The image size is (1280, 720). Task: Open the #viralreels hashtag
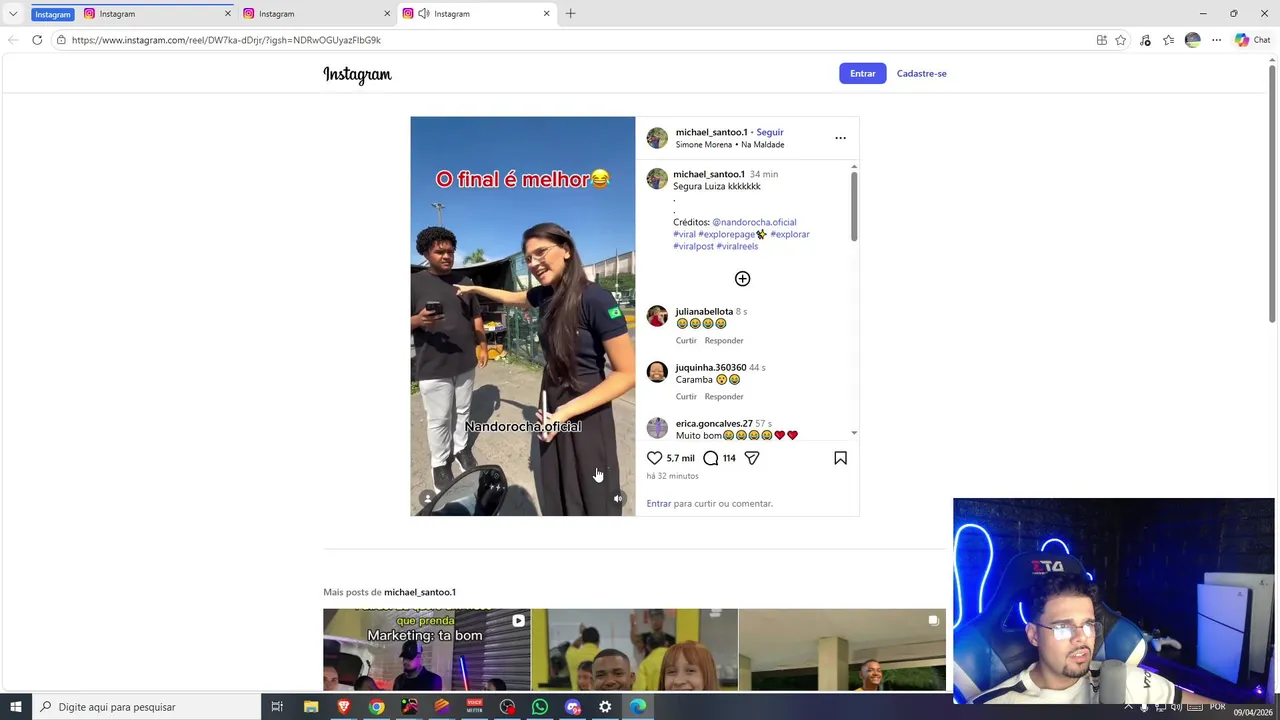click(737, 246)
